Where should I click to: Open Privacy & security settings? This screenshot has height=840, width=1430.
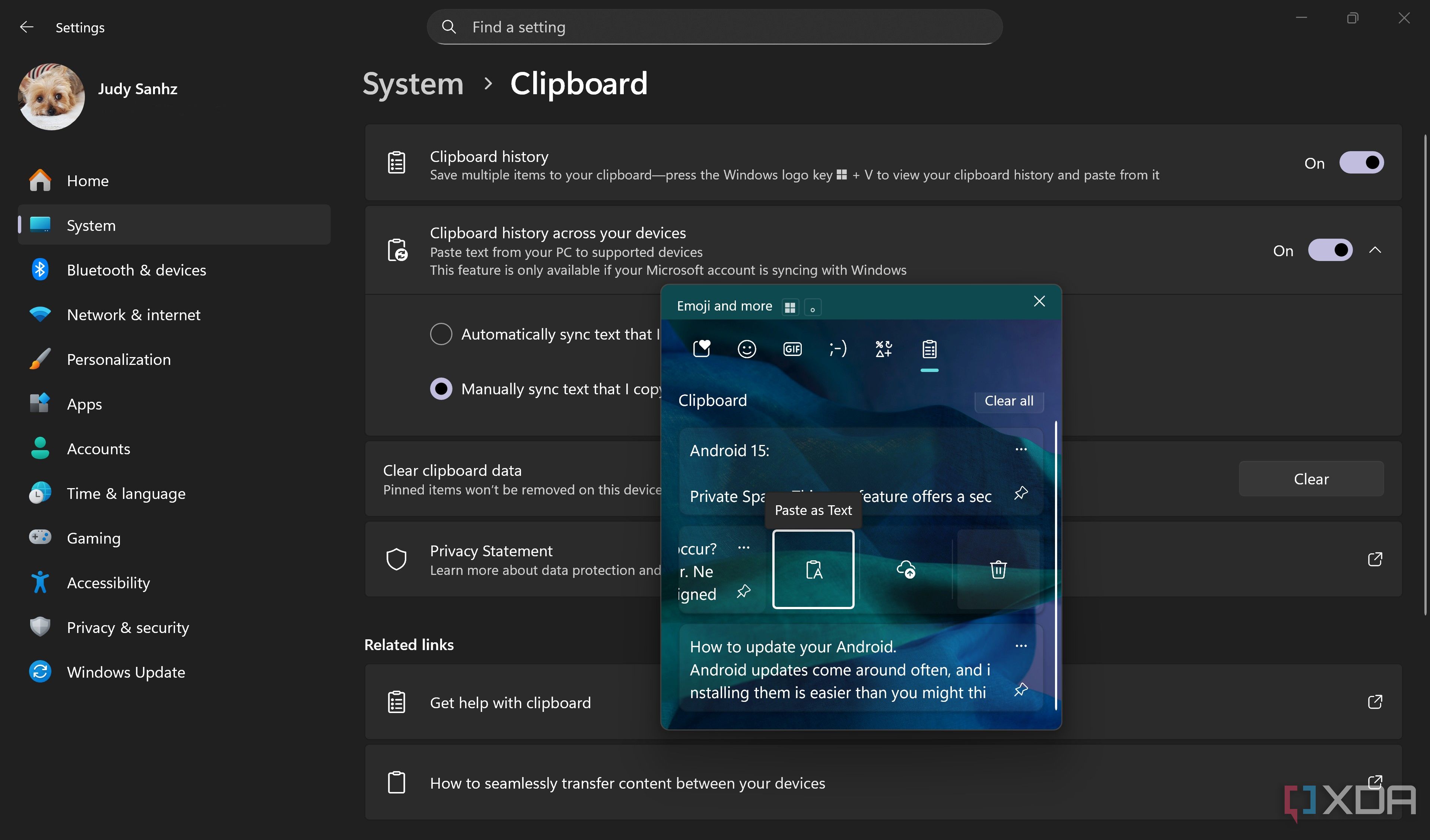174,627
